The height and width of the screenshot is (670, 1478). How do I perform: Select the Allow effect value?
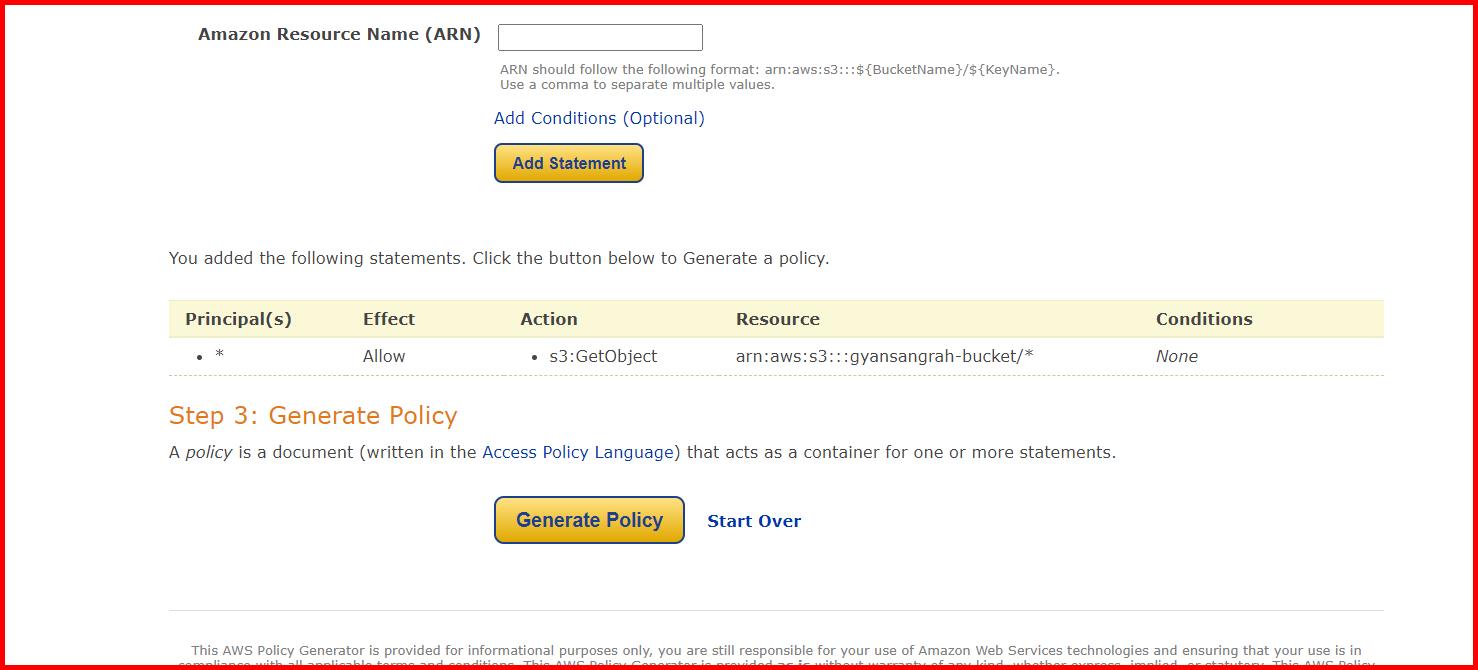point(384,355)
